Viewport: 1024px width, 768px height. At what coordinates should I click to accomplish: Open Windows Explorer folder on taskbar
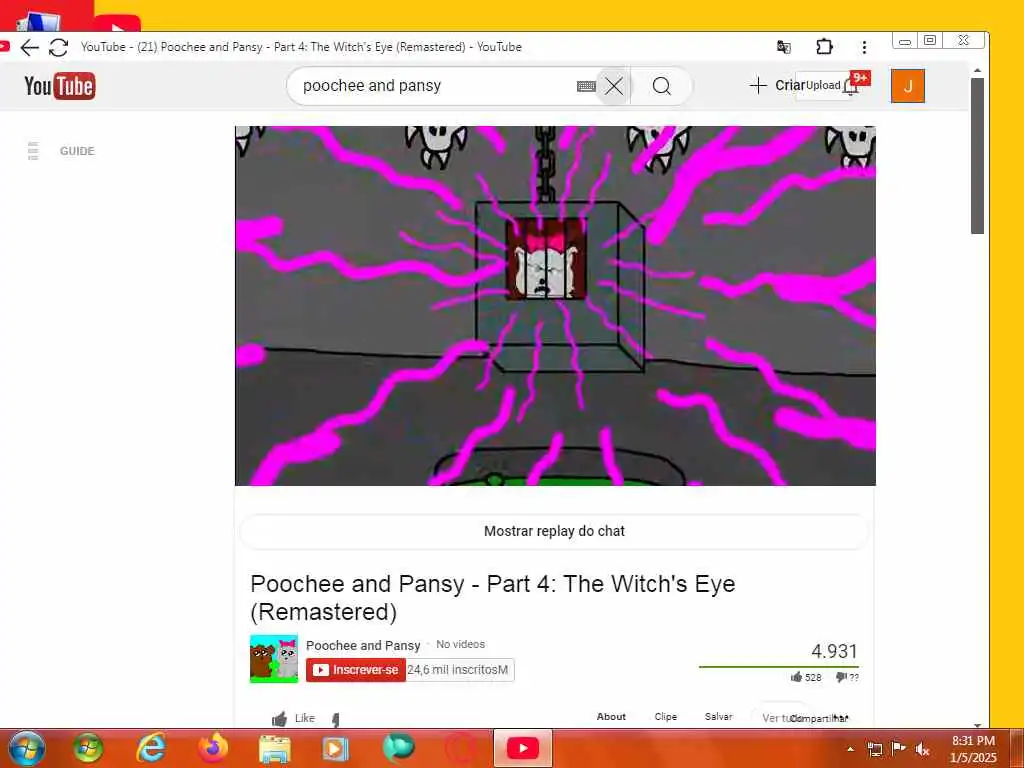(x=274, y=749)
